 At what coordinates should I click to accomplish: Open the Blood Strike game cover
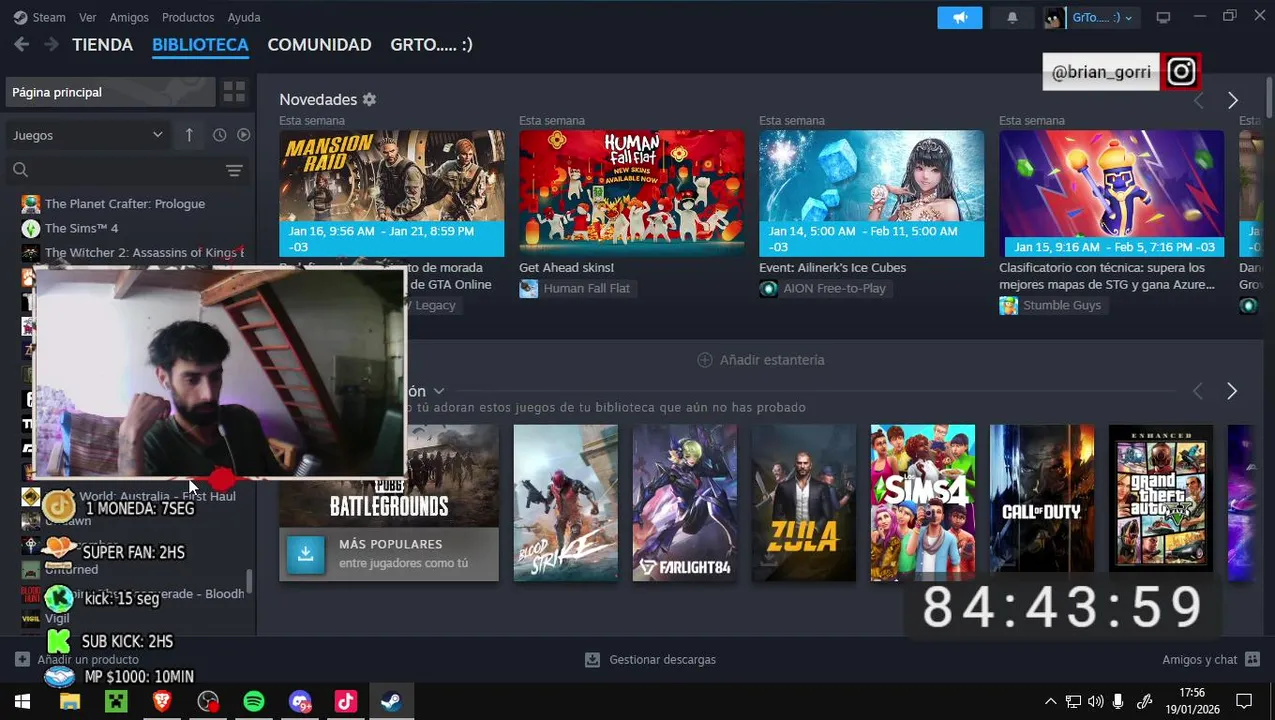[566, 503]
